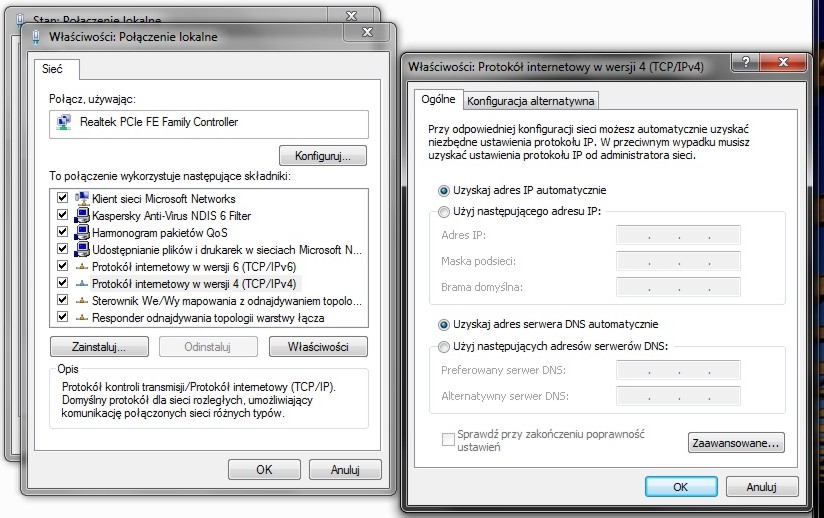824x518 pixels.
Task: Click the Preferowany serwer DNS field
Action: [x=678, y=370]
